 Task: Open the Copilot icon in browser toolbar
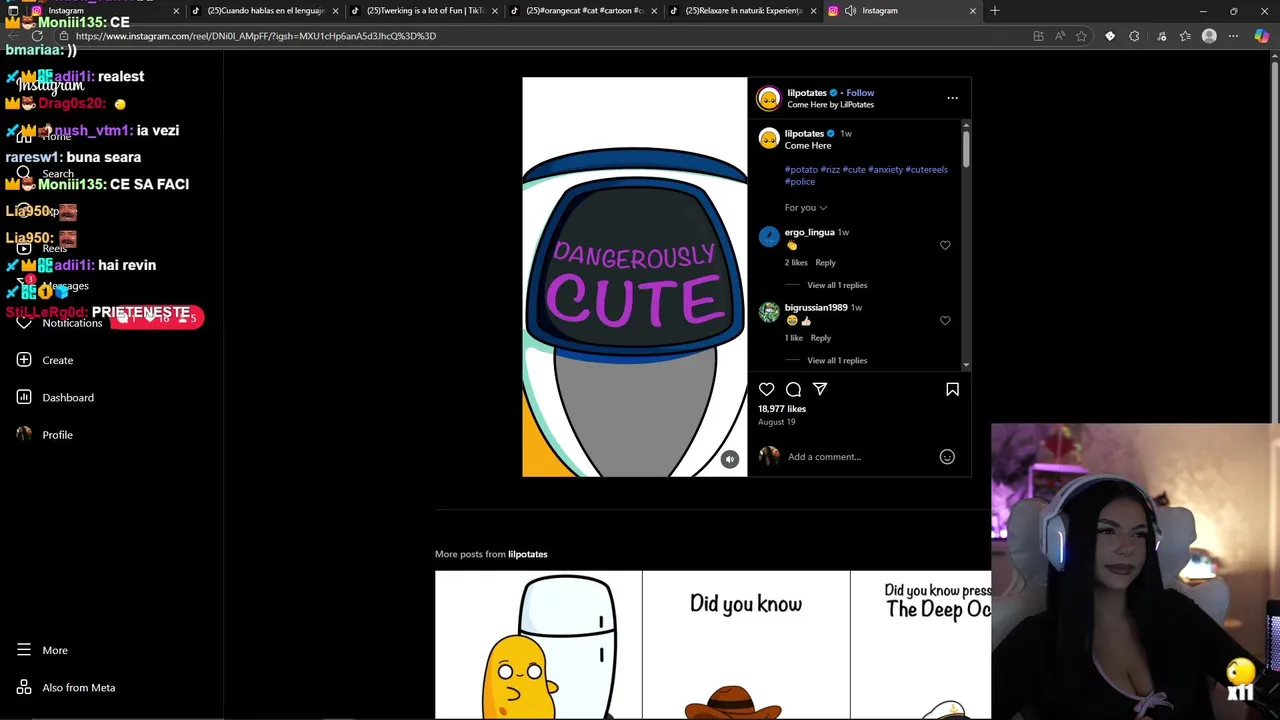(x=1260, y=36)
